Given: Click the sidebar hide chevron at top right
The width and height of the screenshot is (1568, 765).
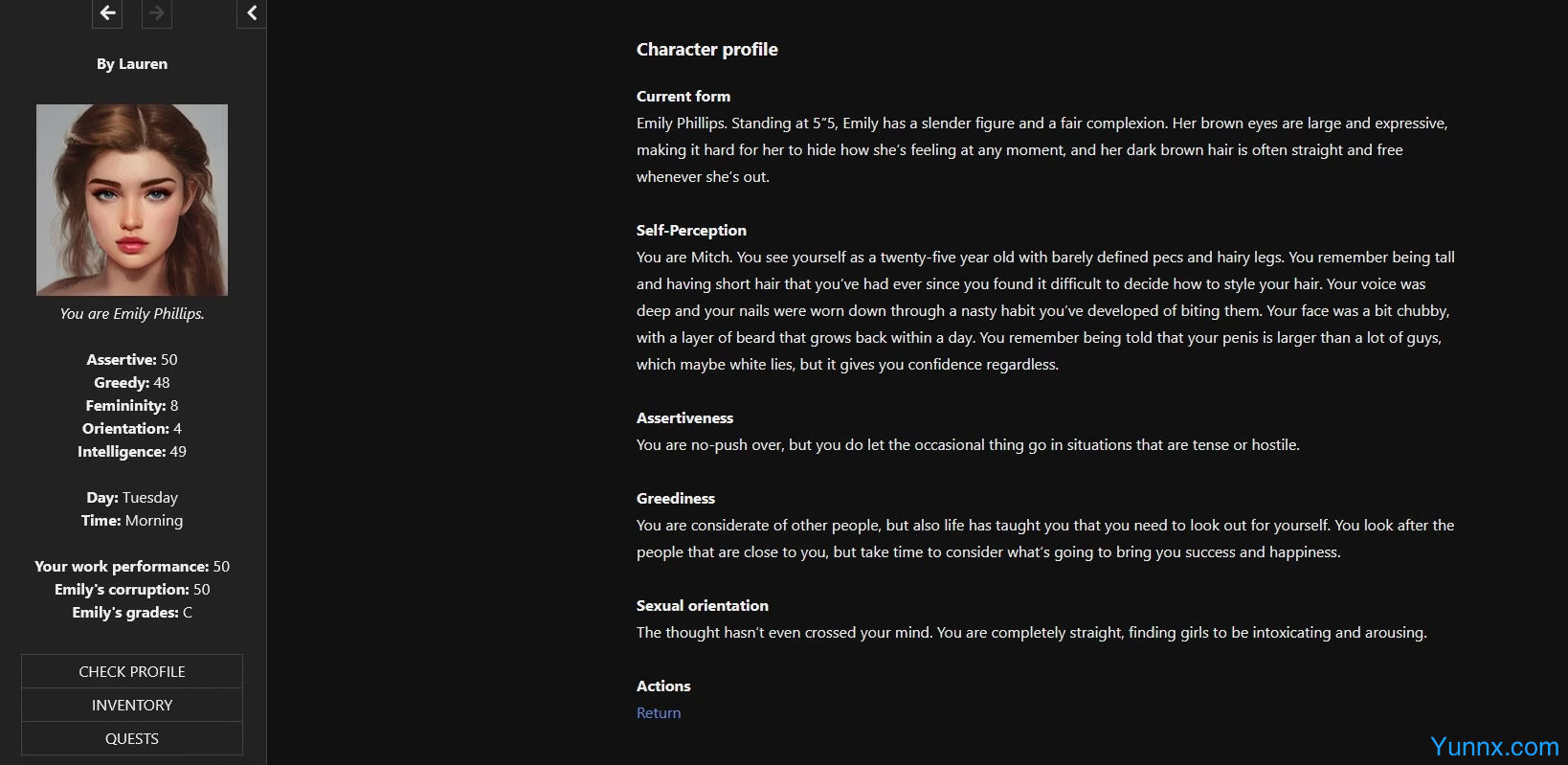Looking at the screenshot, I should tap(251, 13).
